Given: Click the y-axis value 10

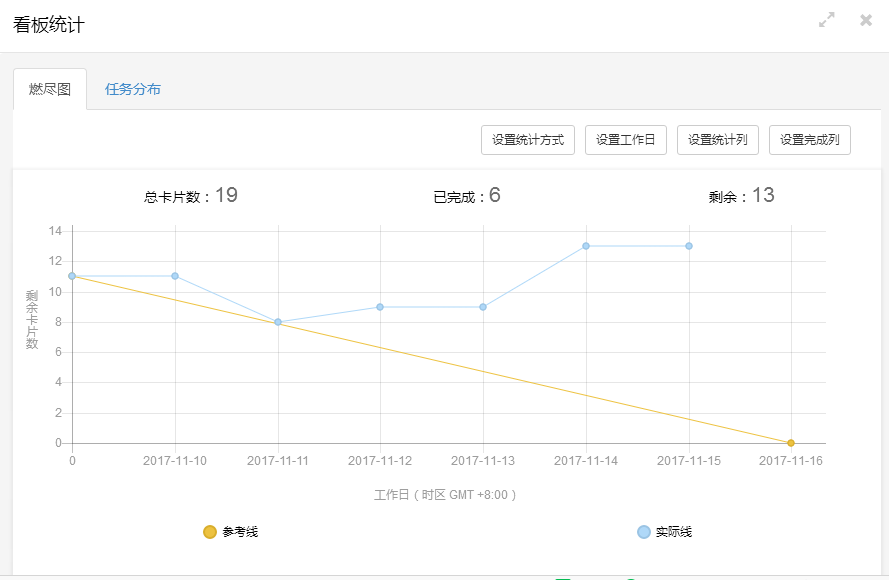Looking at the screenshot, I should click(55, 292).
